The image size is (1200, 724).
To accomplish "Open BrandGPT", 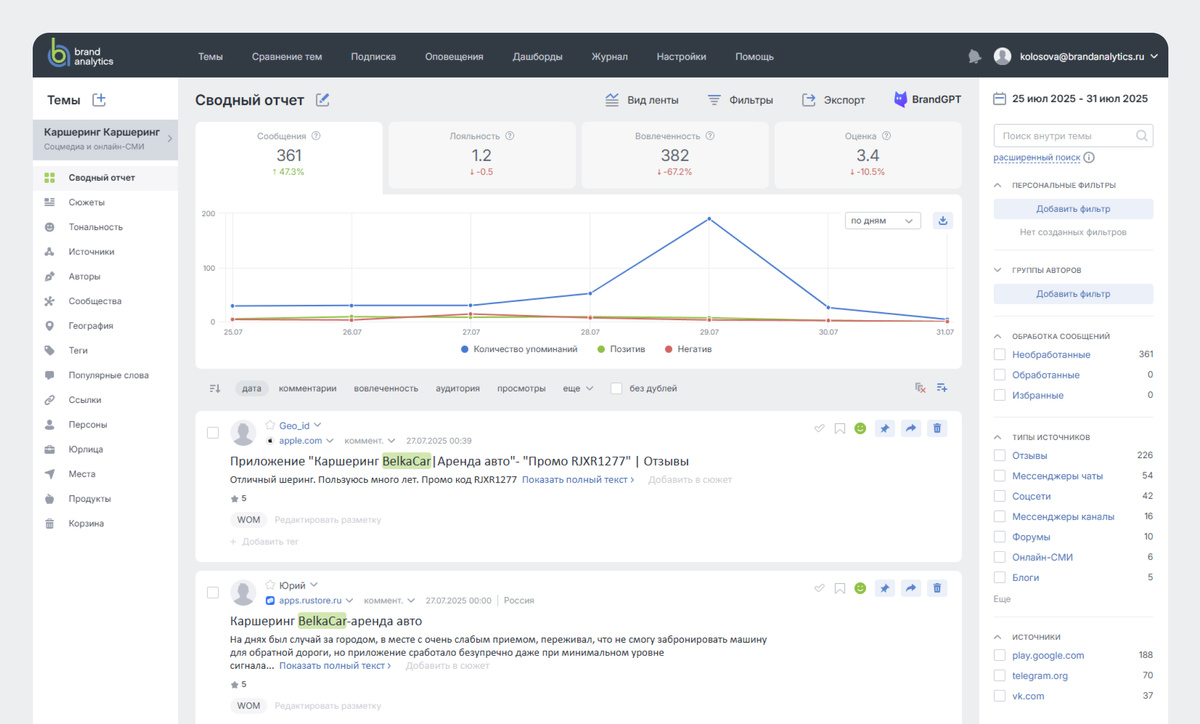I will click(927, 100).
